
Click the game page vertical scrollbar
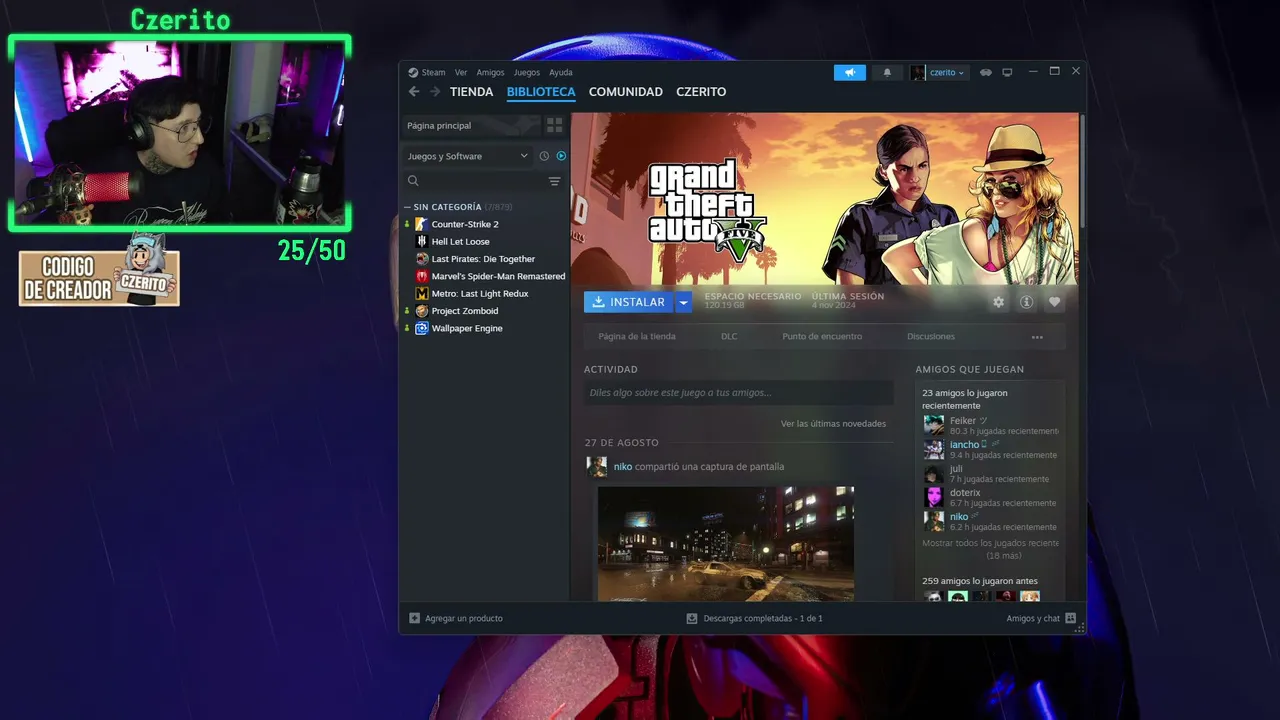point(1082,170)
